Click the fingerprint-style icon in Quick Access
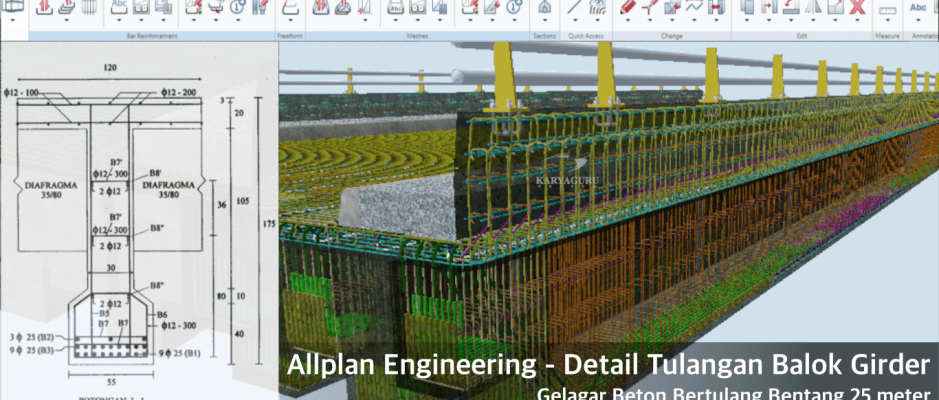Viewport: 939px width, 400px height. point(596,7)
